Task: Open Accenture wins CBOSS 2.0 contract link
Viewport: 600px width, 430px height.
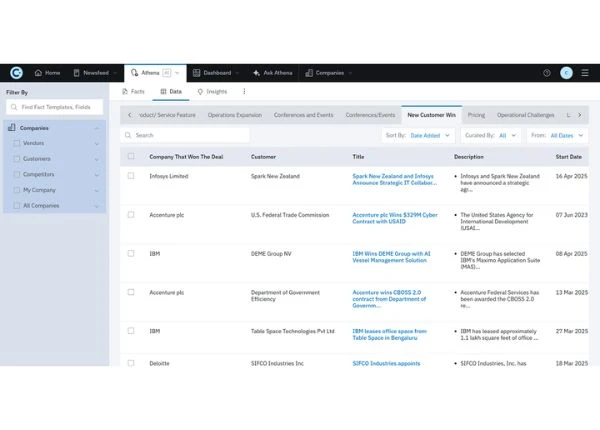Action: point(389,299)
